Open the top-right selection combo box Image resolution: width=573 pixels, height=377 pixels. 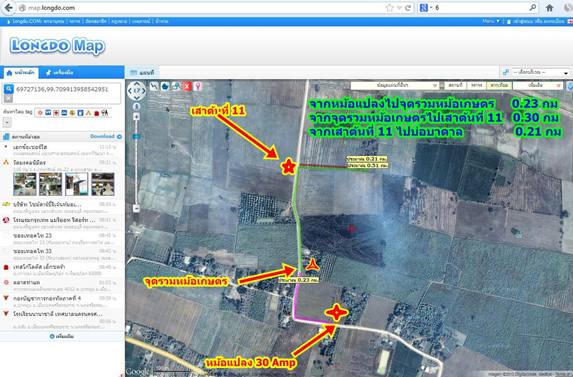[x=540, y=72]
